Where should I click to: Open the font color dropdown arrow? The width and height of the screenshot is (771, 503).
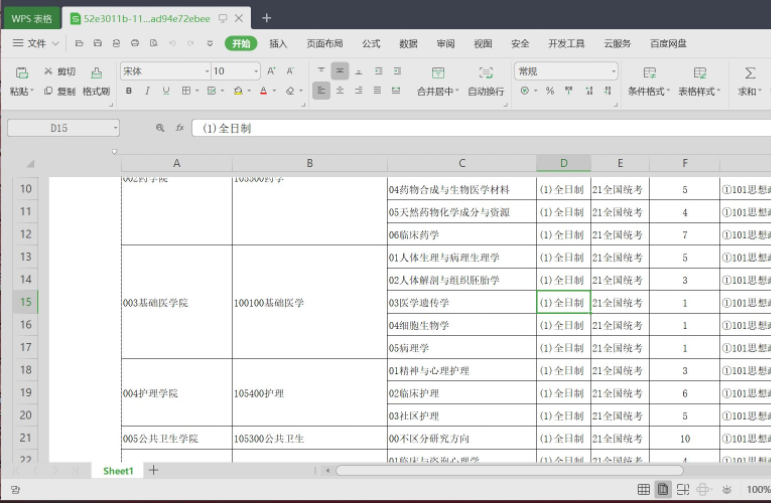click(274, 91)
